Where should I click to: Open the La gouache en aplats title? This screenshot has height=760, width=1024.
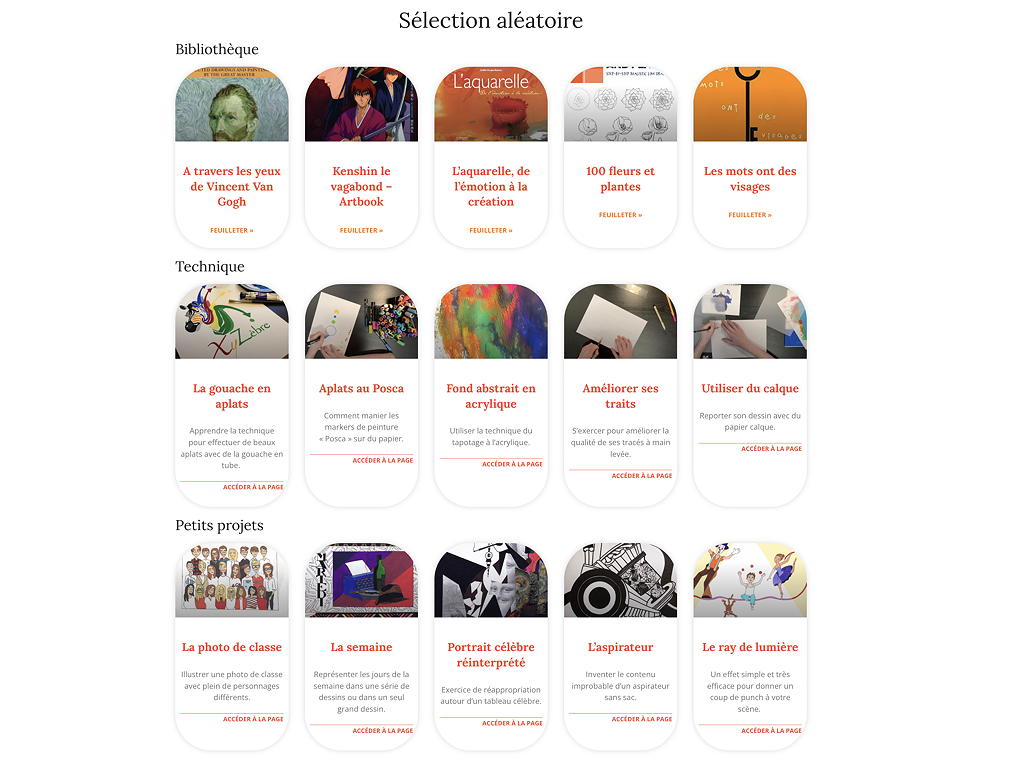tap(232, 396)
